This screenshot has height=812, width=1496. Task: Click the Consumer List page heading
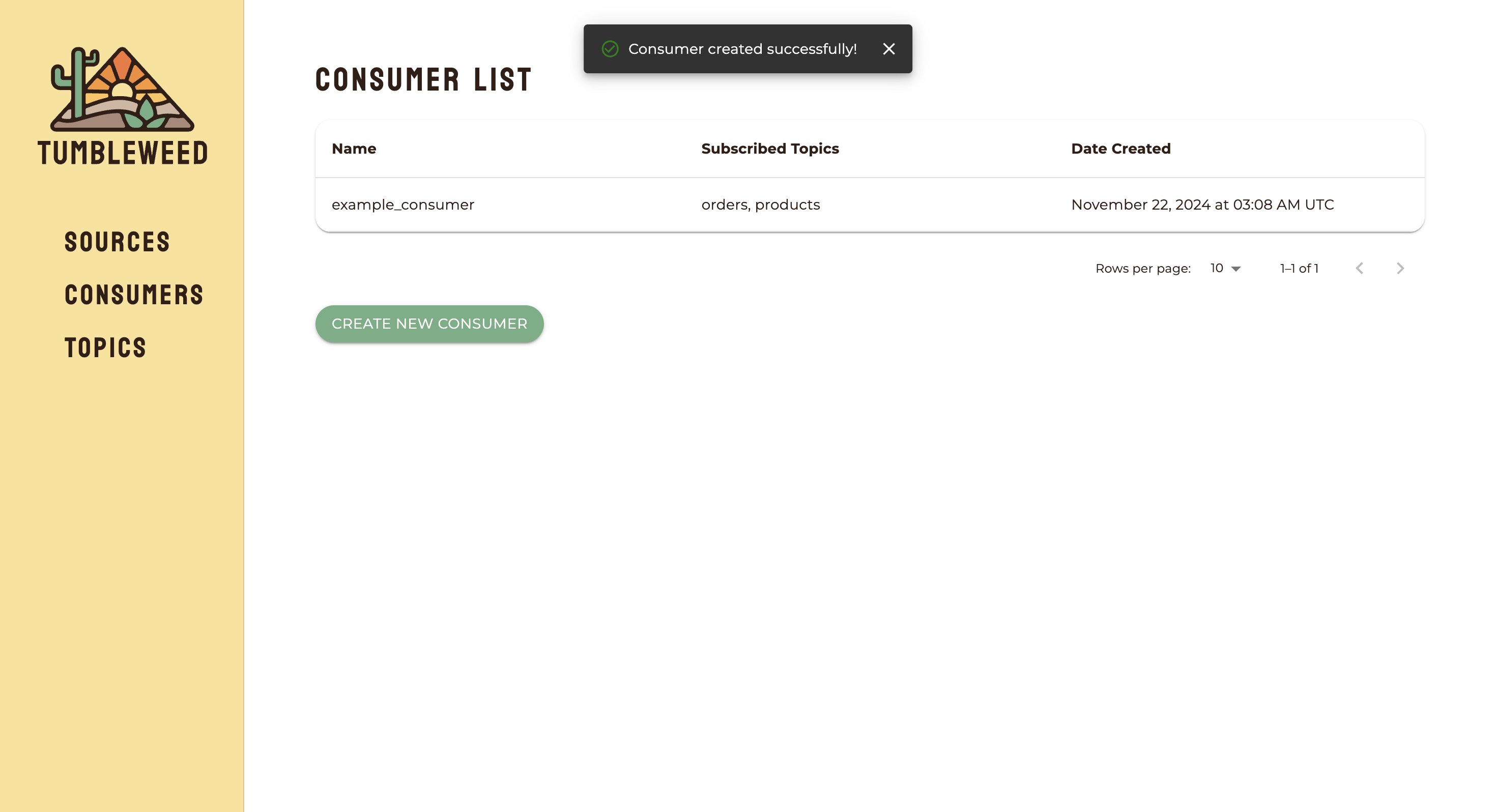pos(423,79)
